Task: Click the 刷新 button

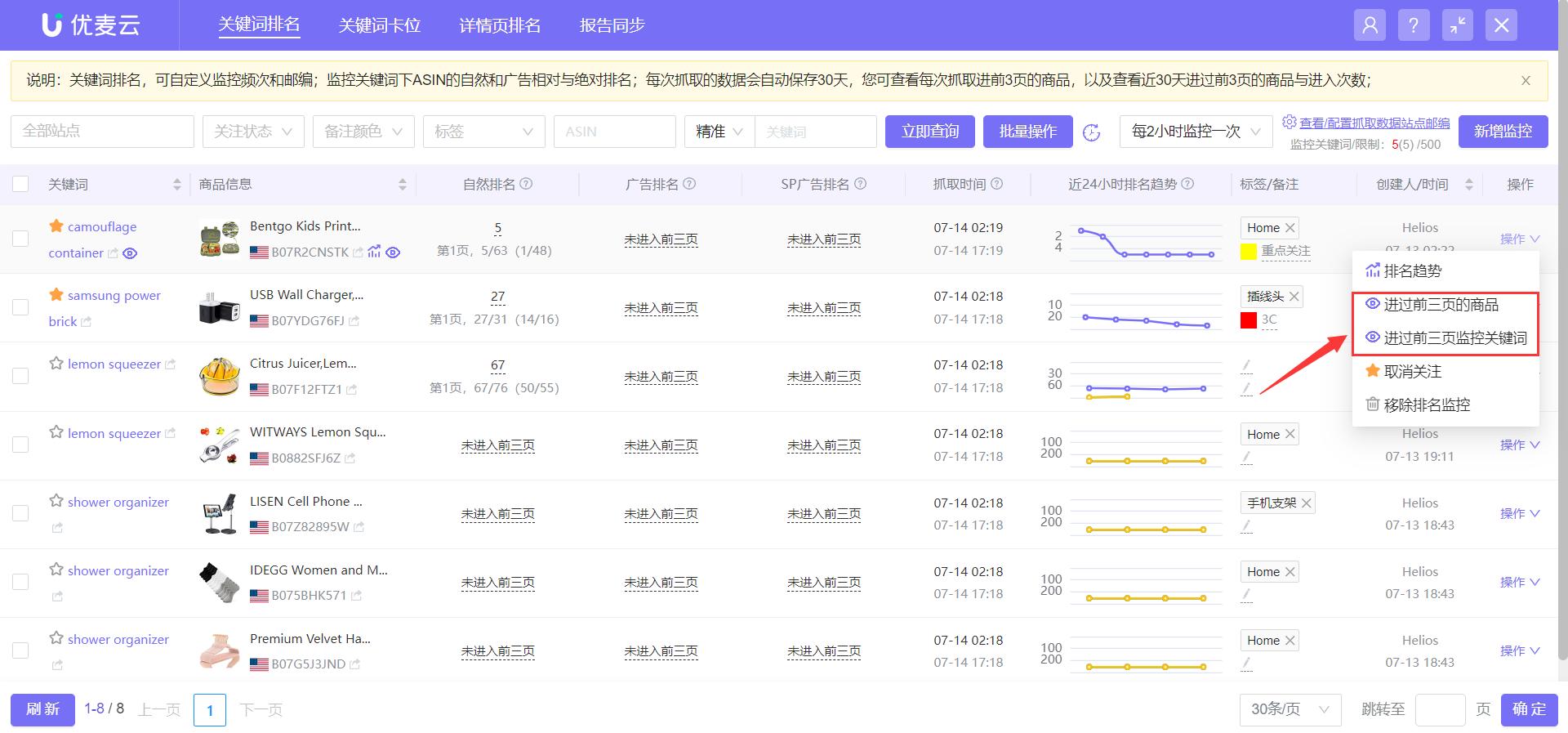Action: (x=42, y=709)
